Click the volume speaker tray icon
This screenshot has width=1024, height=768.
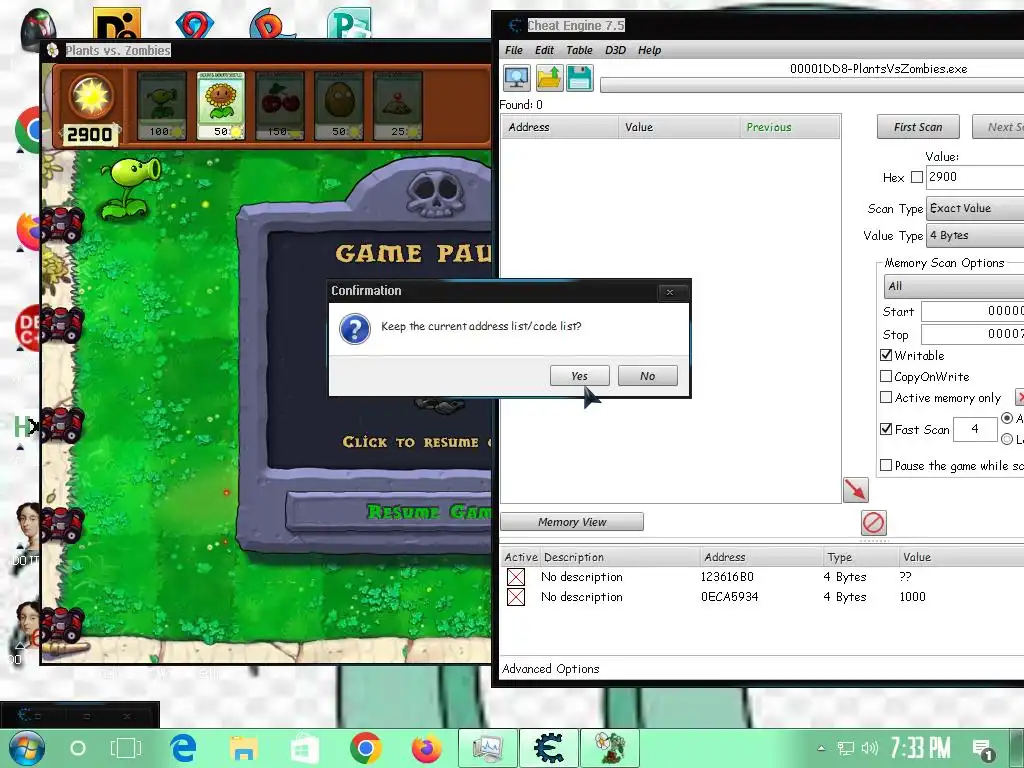[x=870, y=748]
